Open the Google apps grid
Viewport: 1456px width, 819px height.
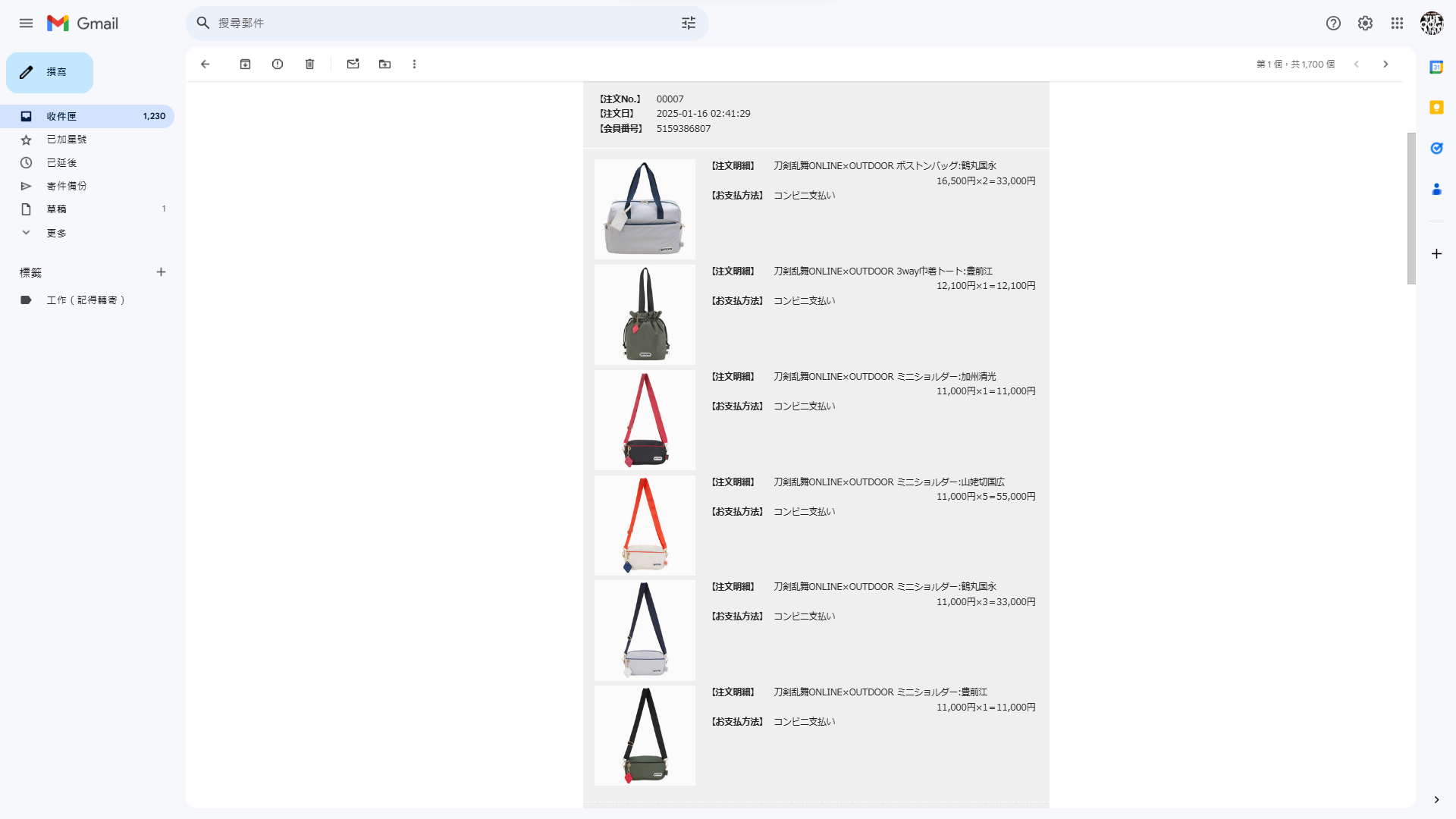pos(1397,24)
